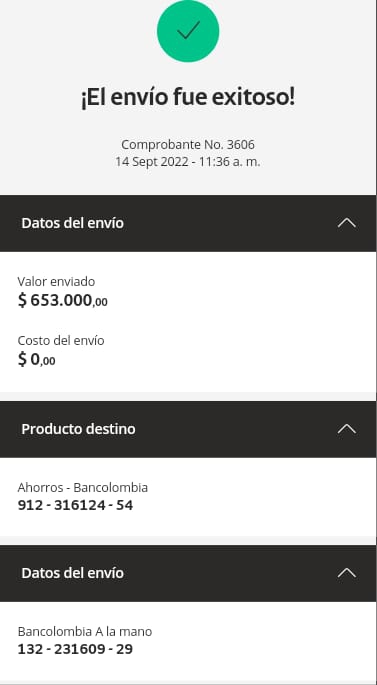This screenshot has height=685, width=377.
Task: Click the dollar sign next to 0,00
Action: (22, 360)
